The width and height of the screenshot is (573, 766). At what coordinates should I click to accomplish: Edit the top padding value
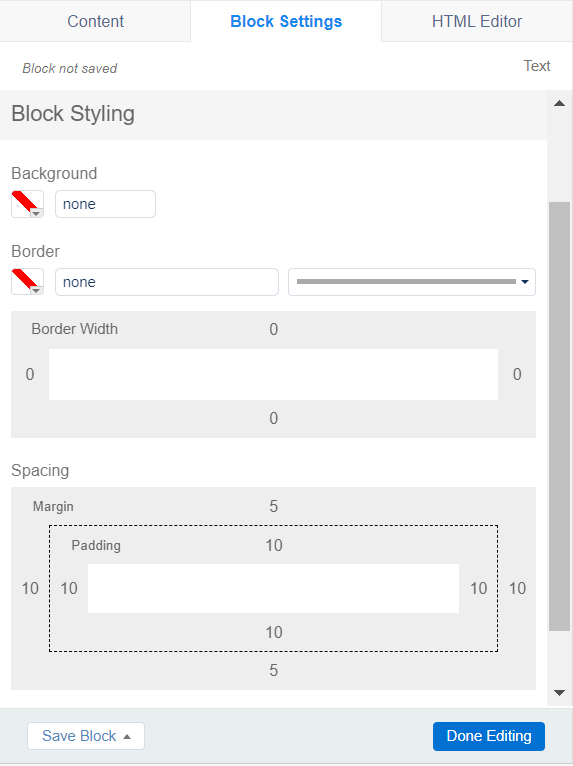[x=274, y=545]
